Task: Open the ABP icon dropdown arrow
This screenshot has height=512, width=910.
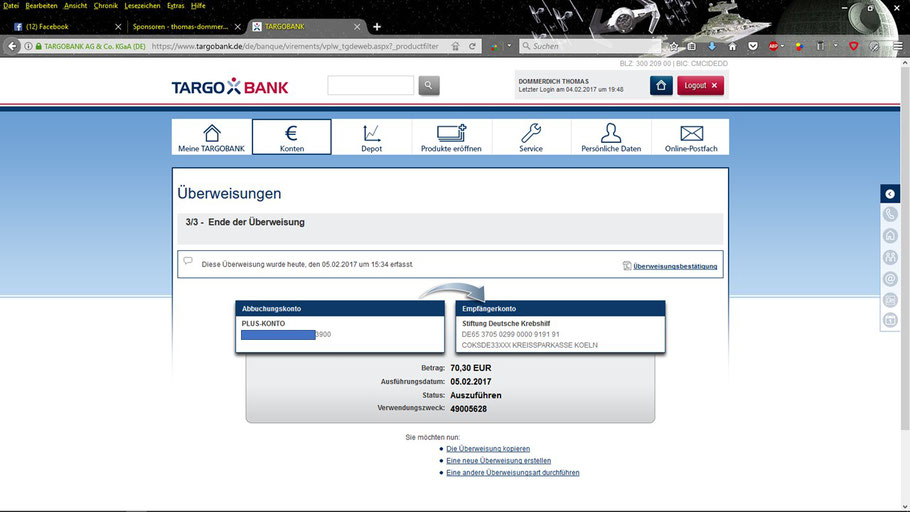Action: coord(782,45)
